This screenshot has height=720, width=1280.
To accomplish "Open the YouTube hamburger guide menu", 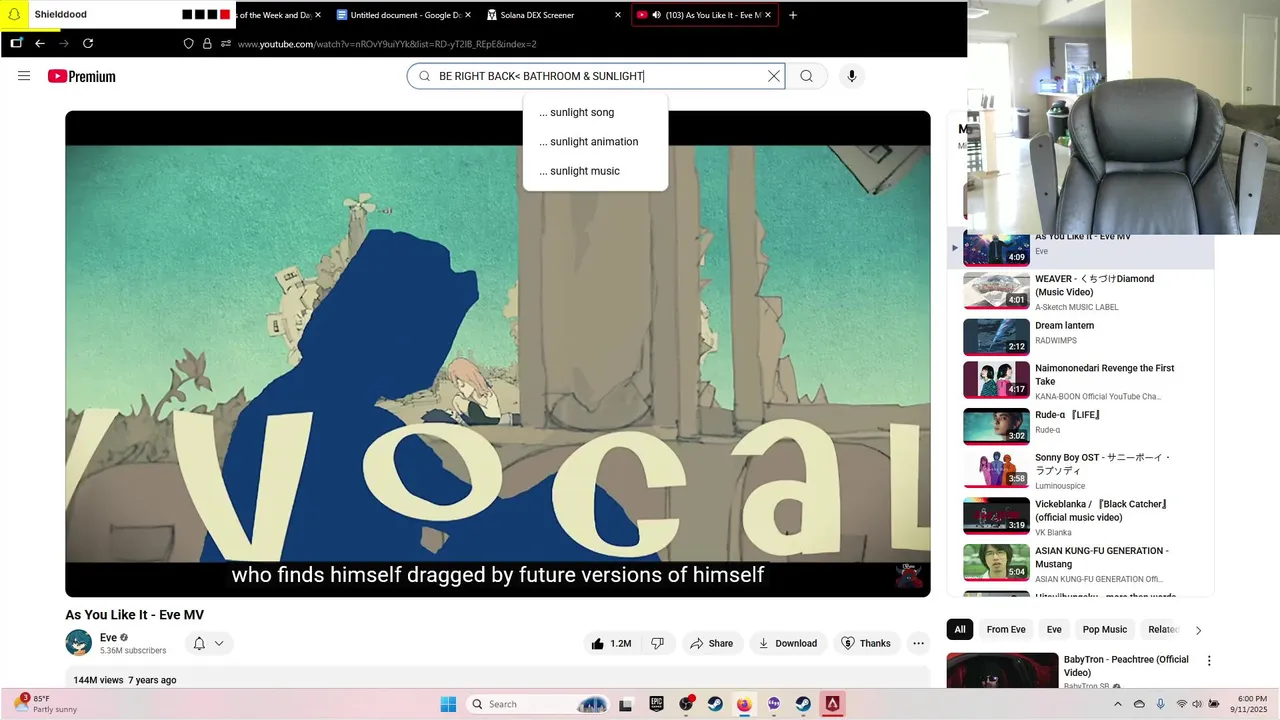I will 24,76.
